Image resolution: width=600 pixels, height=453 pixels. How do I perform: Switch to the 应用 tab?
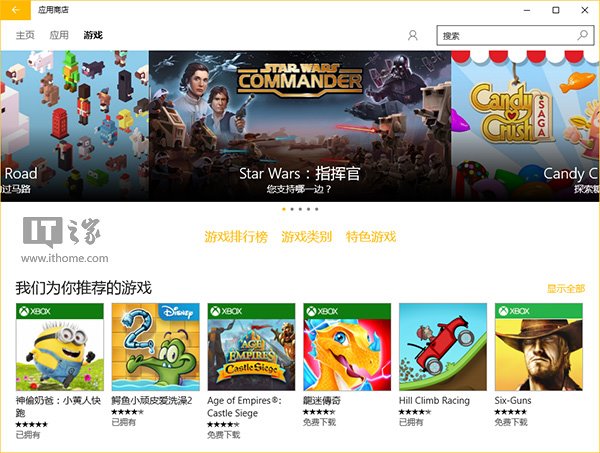point(59,35)
